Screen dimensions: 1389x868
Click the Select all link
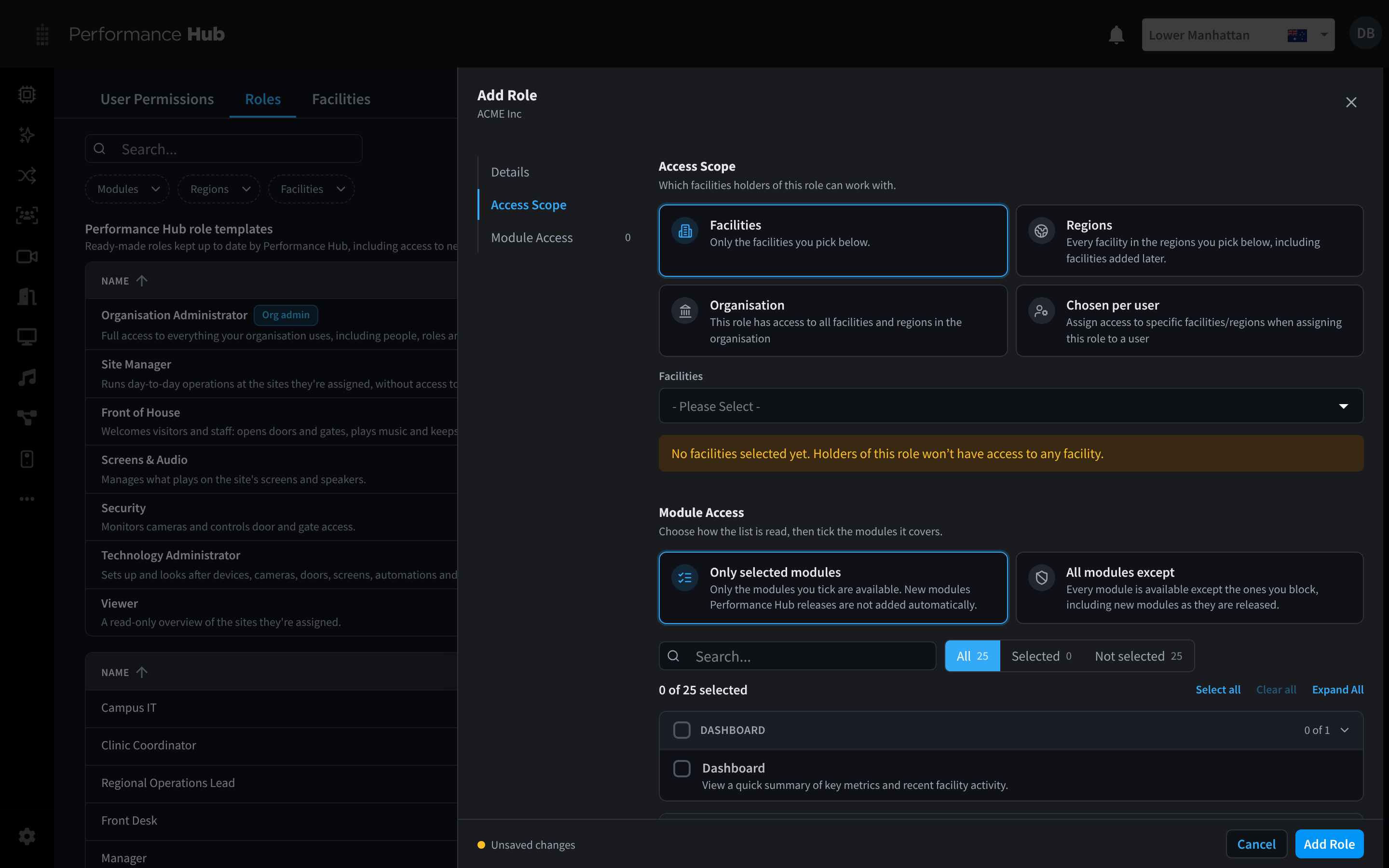[x=1217, y=690]
